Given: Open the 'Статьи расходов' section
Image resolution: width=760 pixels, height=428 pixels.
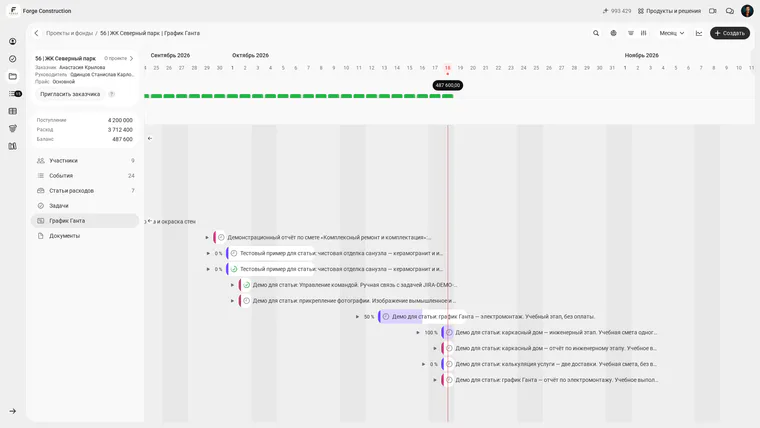Looking at the screenshot, I should 85,190.
